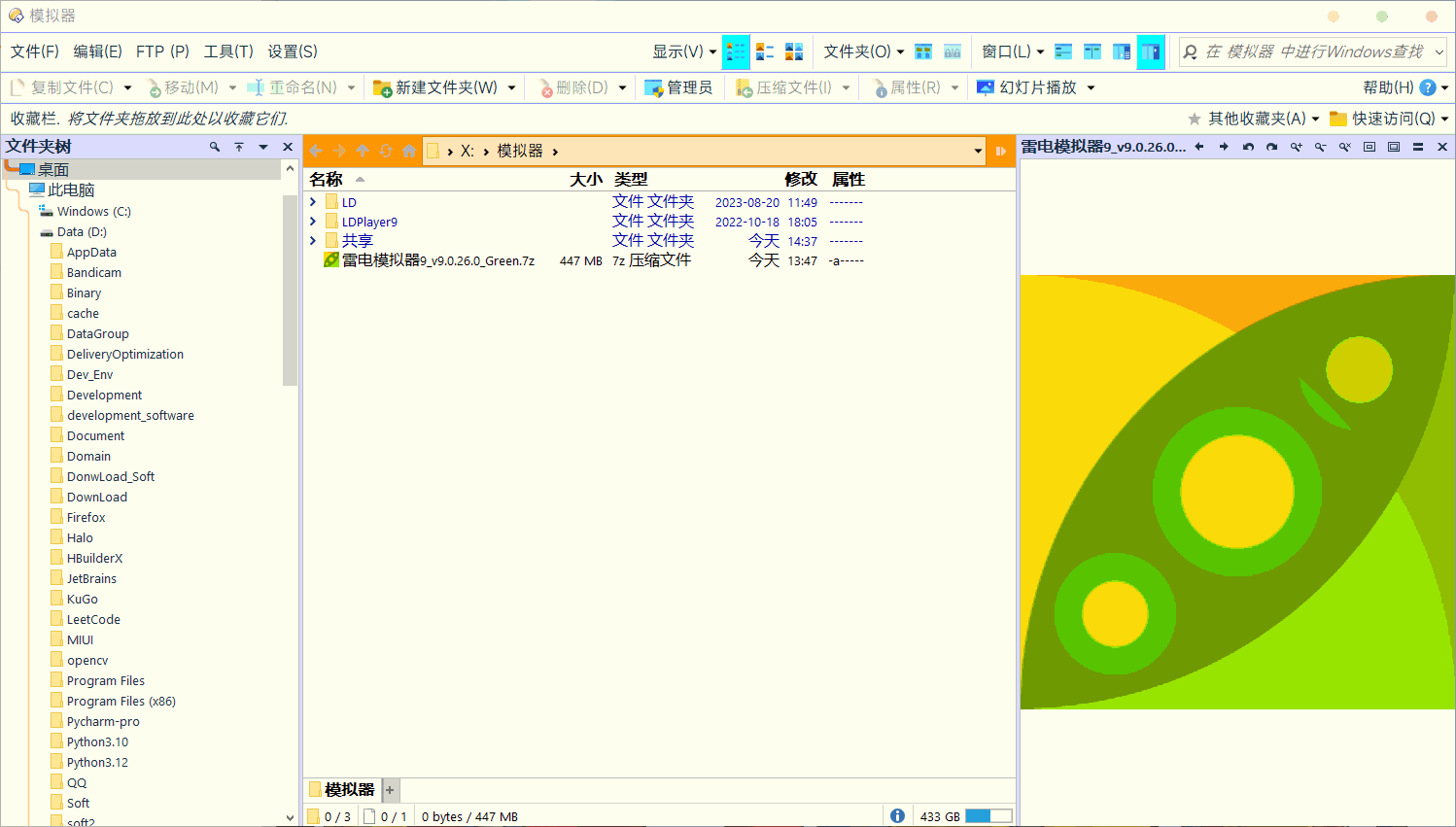Open the Settings (设置) menu
The height and width of the screenshot is (827, 1456).
293,52
